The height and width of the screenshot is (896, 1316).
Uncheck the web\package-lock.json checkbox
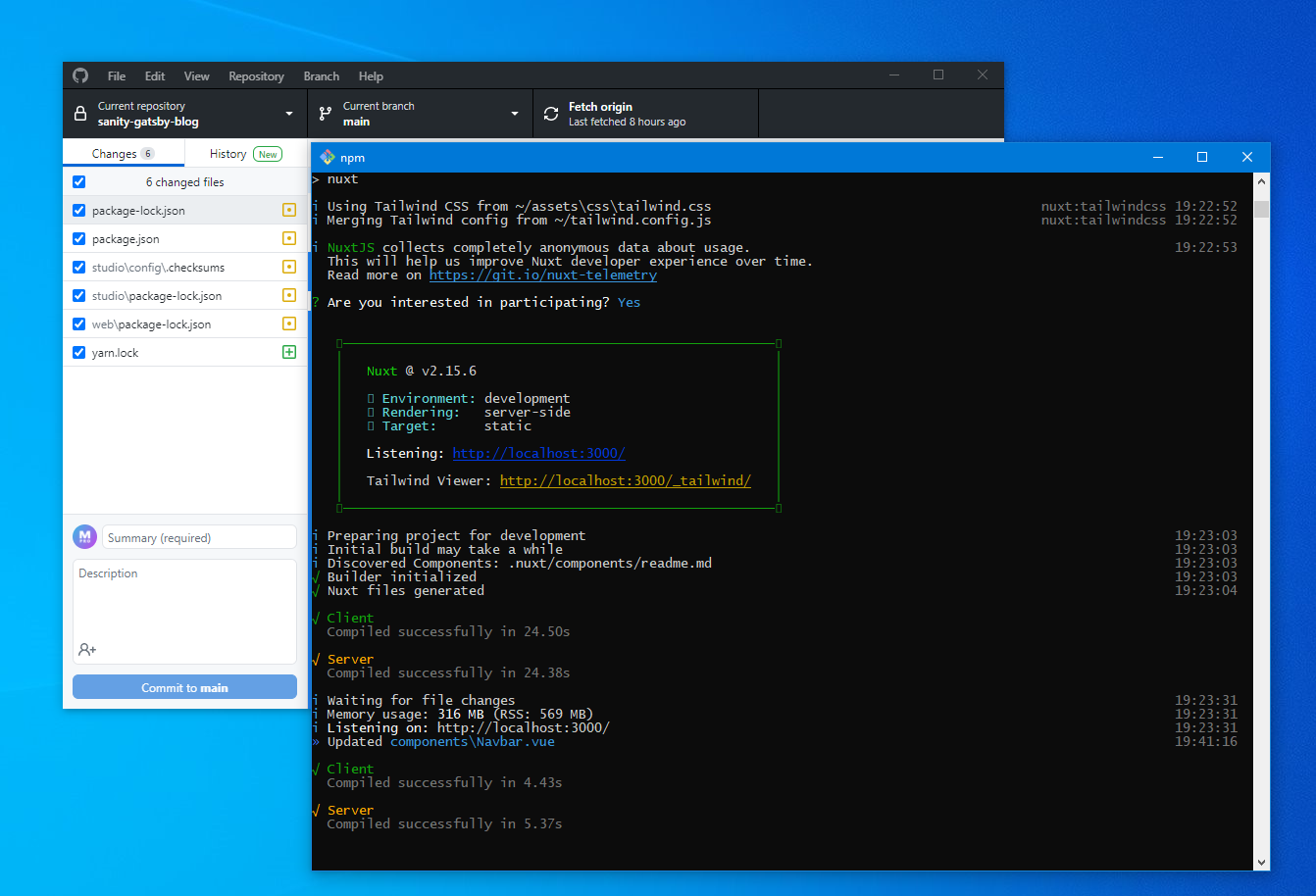[x=79, y=324]
